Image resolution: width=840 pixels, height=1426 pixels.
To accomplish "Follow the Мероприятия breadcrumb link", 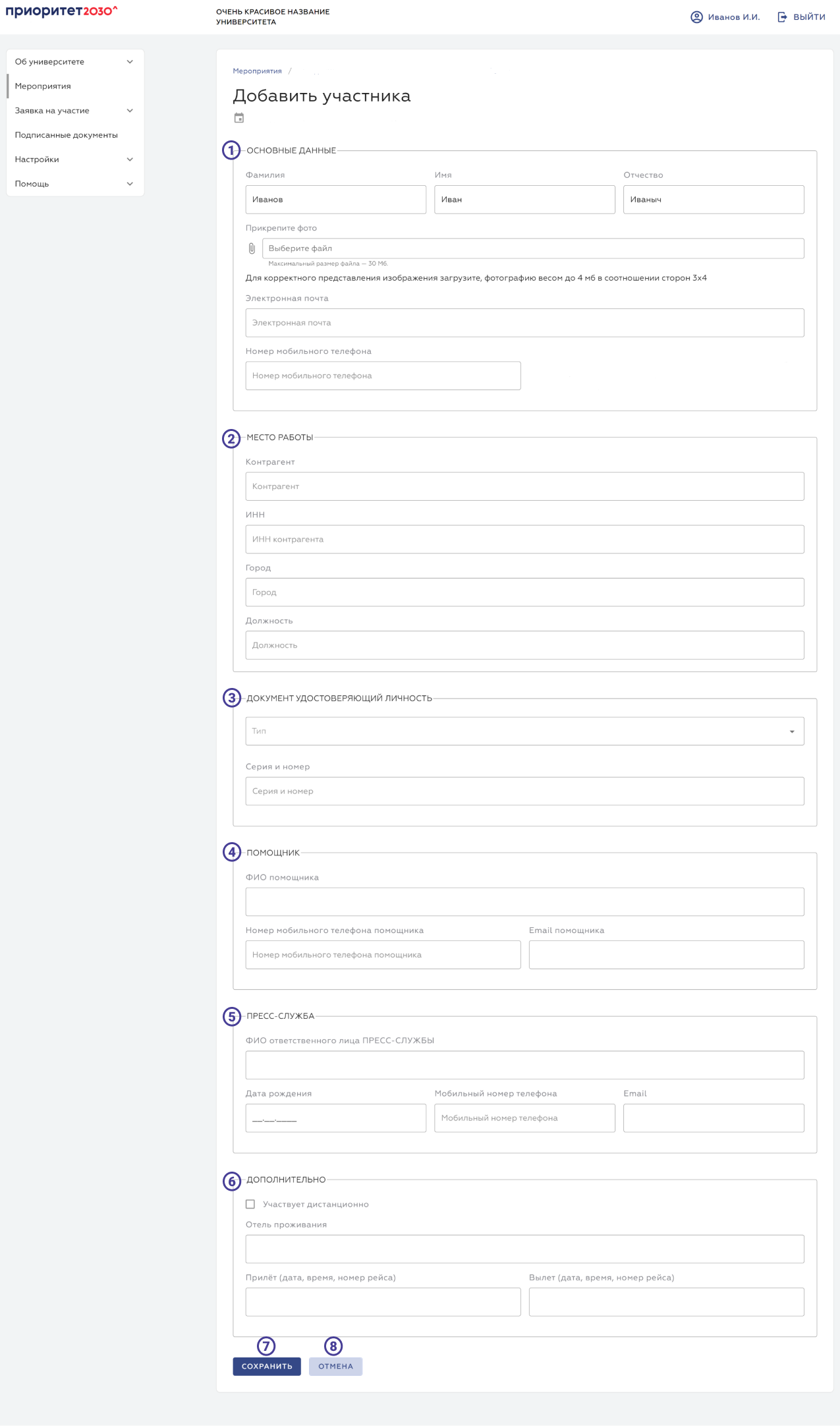I will 257,71.
